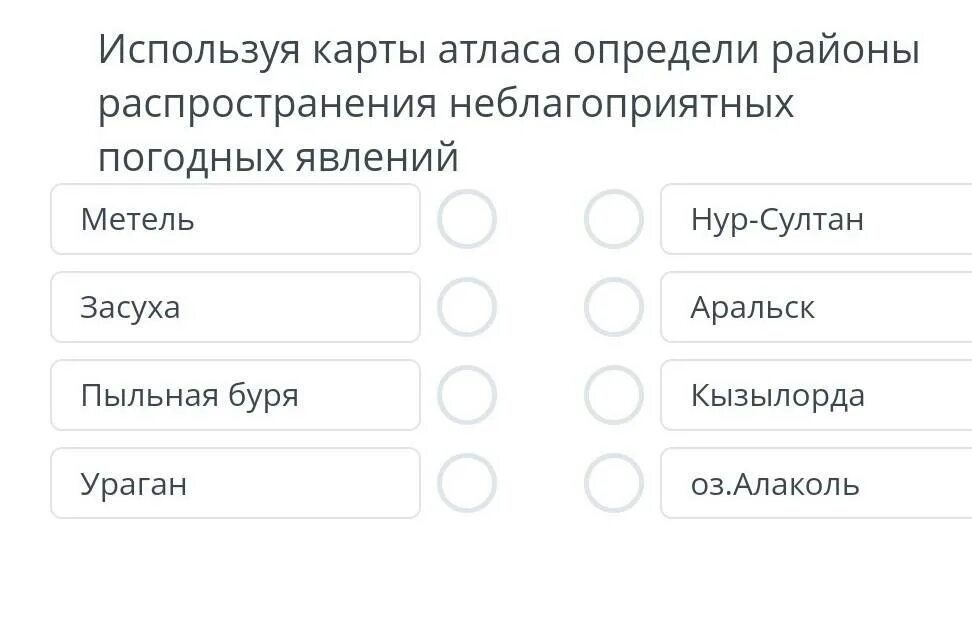The image size is (972, 628).
Task: Click the Метель answer box
Action: tap(235, 219)
